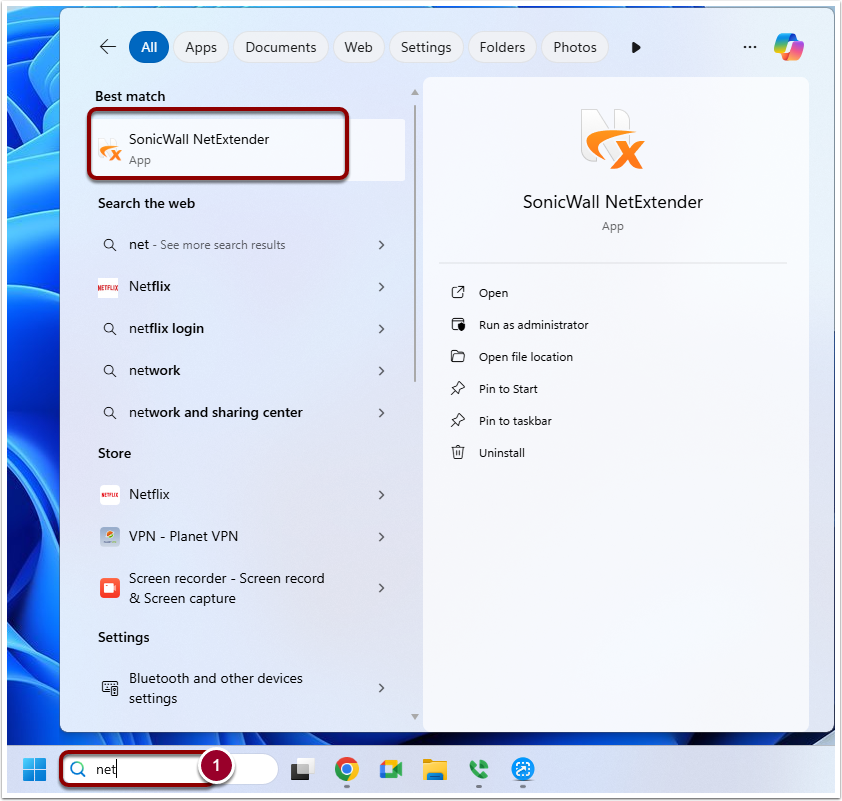Open the three-dots more options menu
The image size is (842, 801).
750,47
